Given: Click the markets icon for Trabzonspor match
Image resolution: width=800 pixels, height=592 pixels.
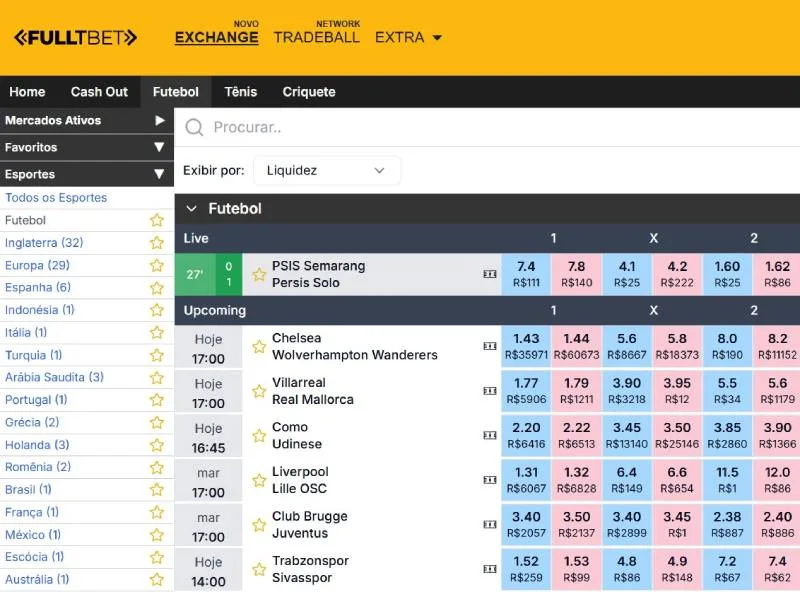Looking at the screenshot, I should point(489,570).
